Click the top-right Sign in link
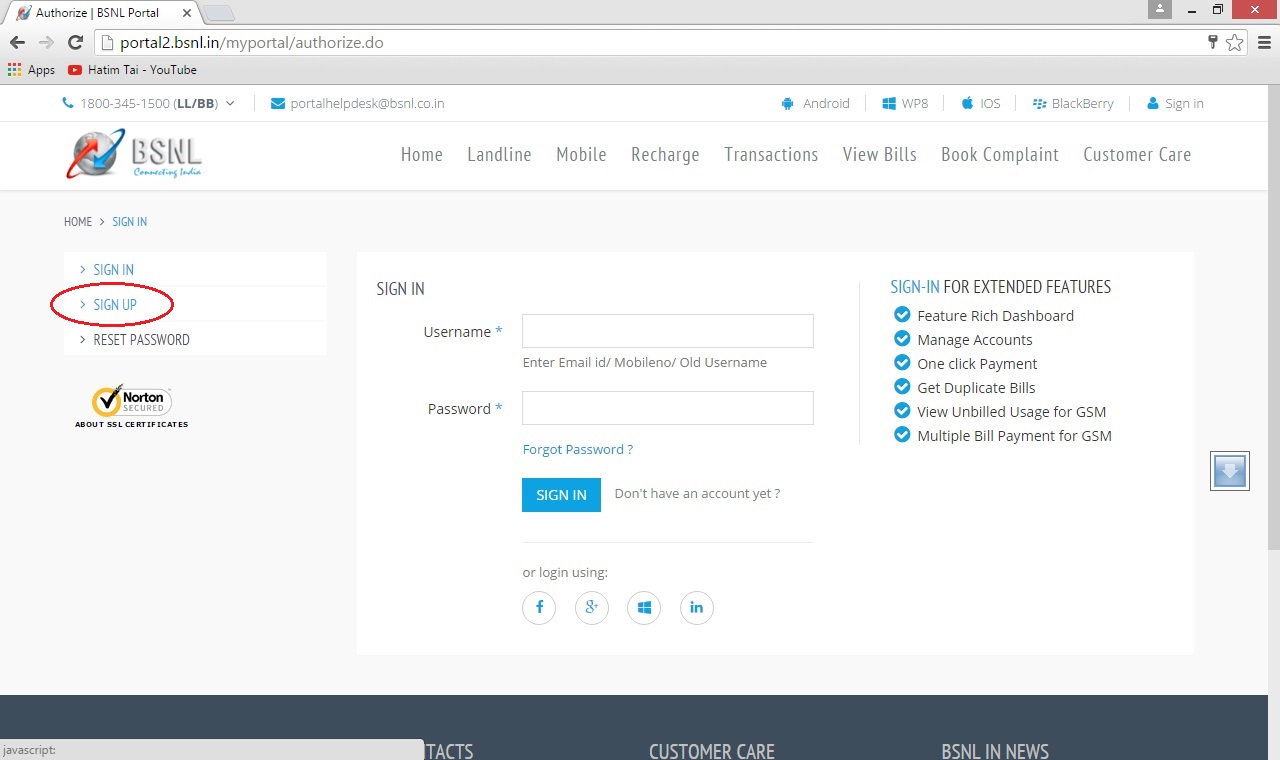 click(1175, 103)
